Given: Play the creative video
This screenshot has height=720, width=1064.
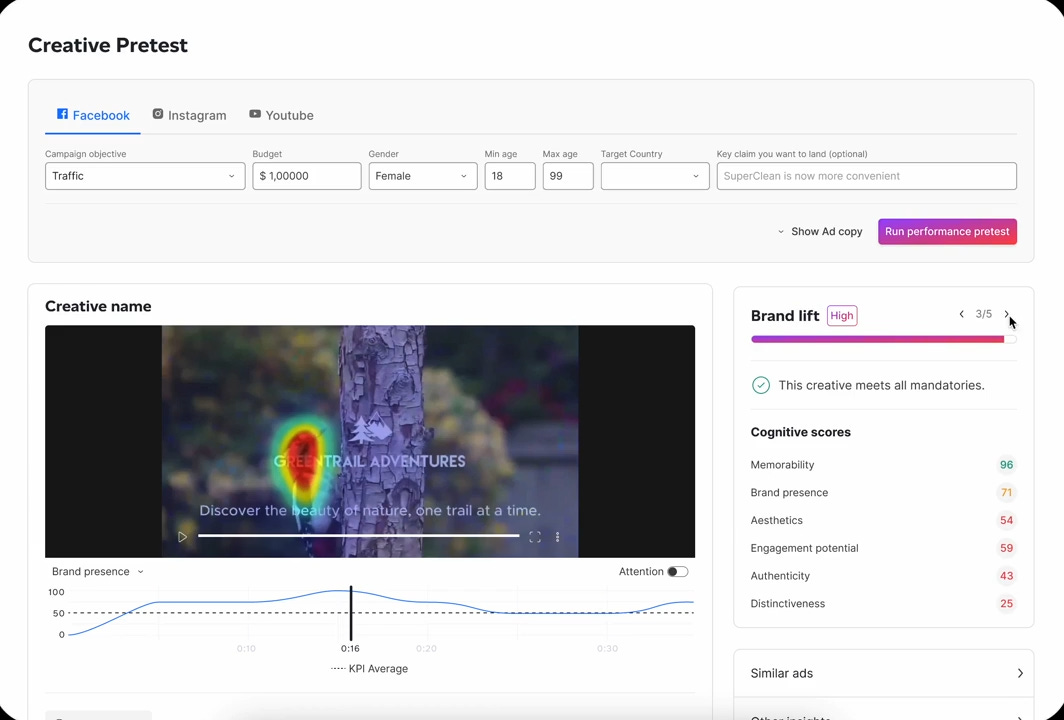Looking at the screenshot, I should point(183,537).
